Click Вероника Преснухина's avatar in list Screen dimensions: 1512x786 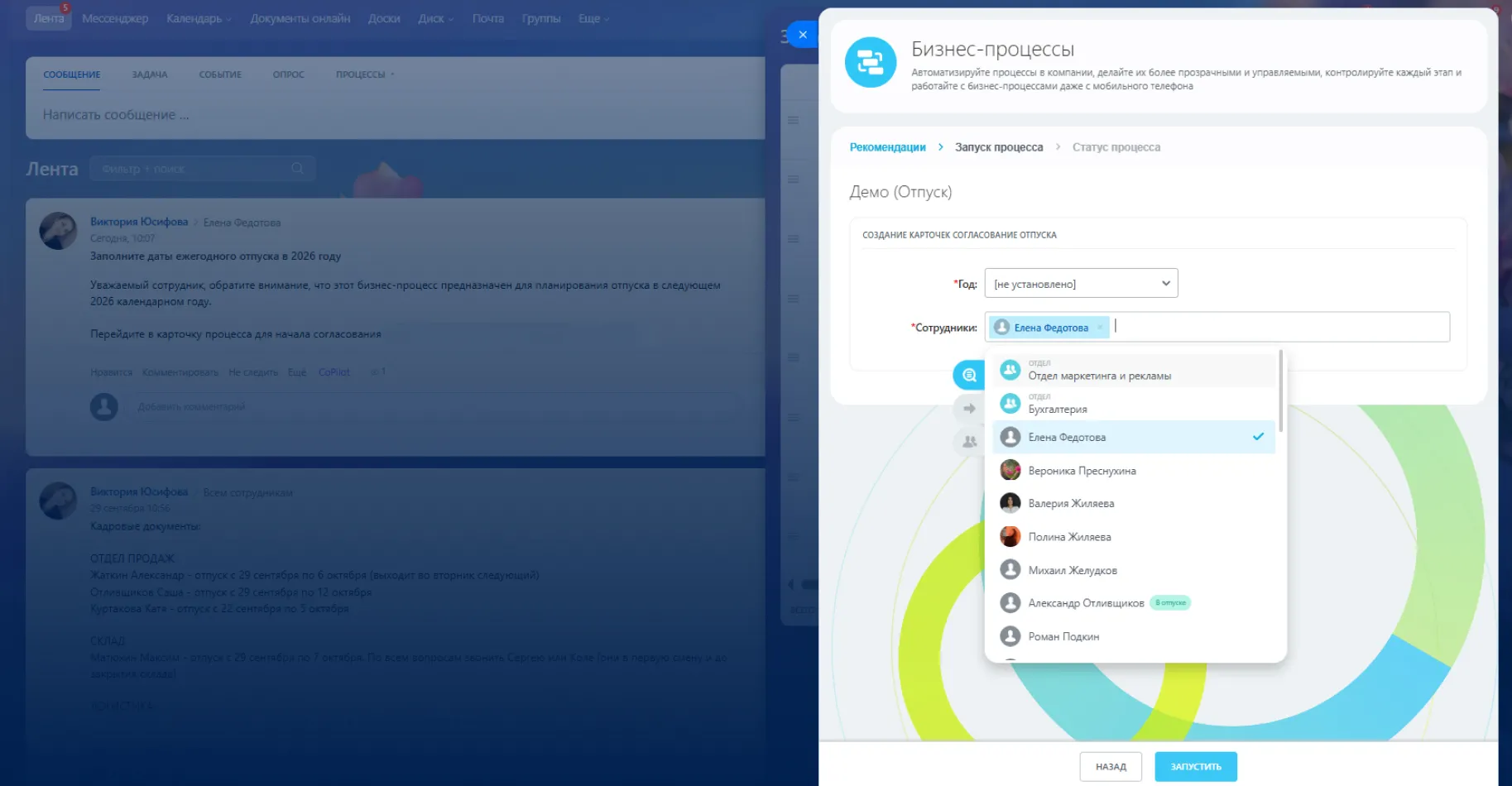pyautogui.click(x=1010, y=471)
